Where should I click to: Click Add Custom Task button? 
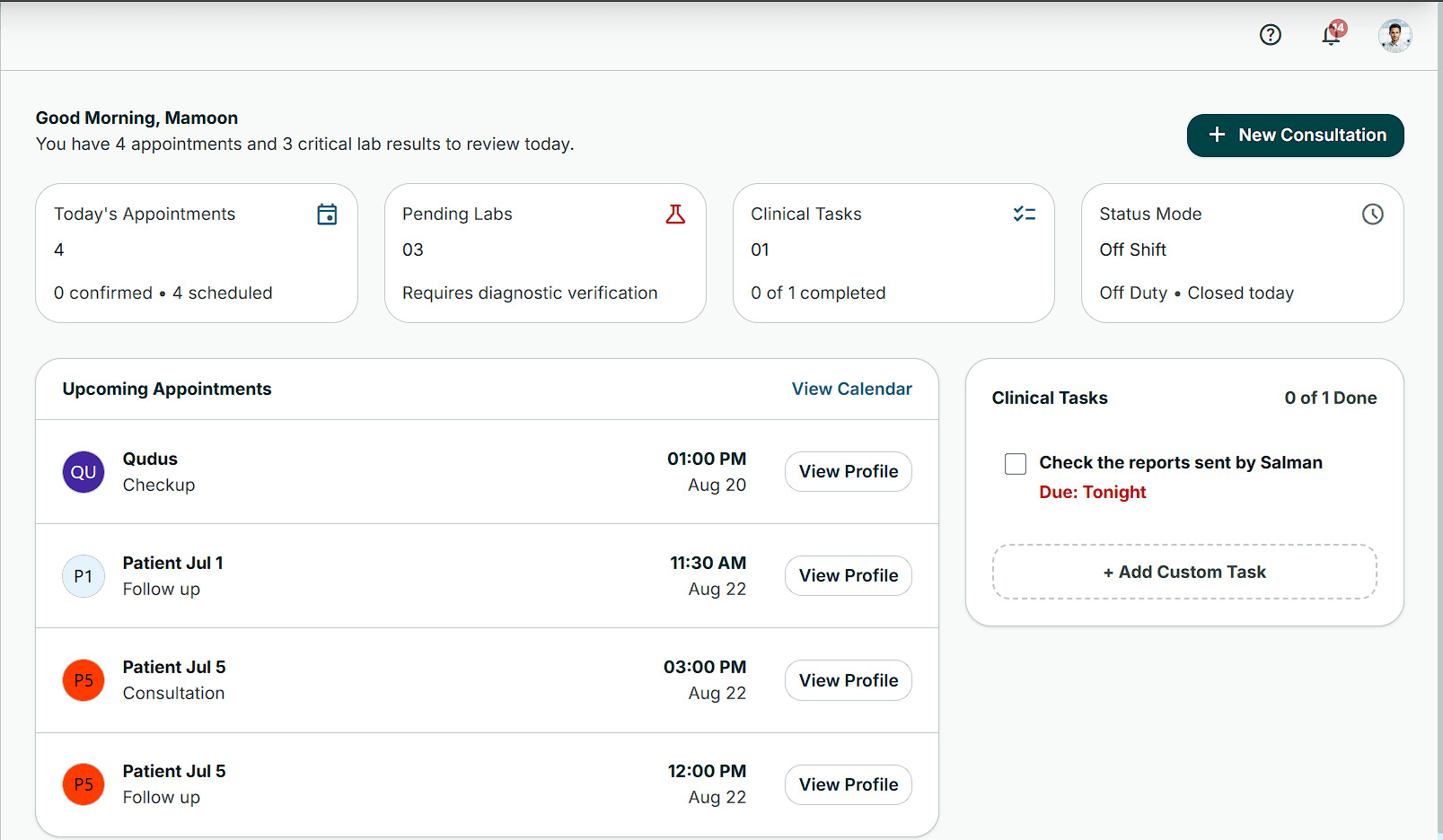(x=1184, y=572)
